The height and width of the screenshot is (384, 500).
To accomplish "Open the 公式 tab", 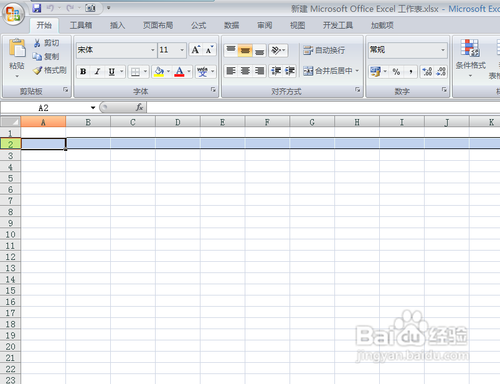I will click(x=199, y=25).
